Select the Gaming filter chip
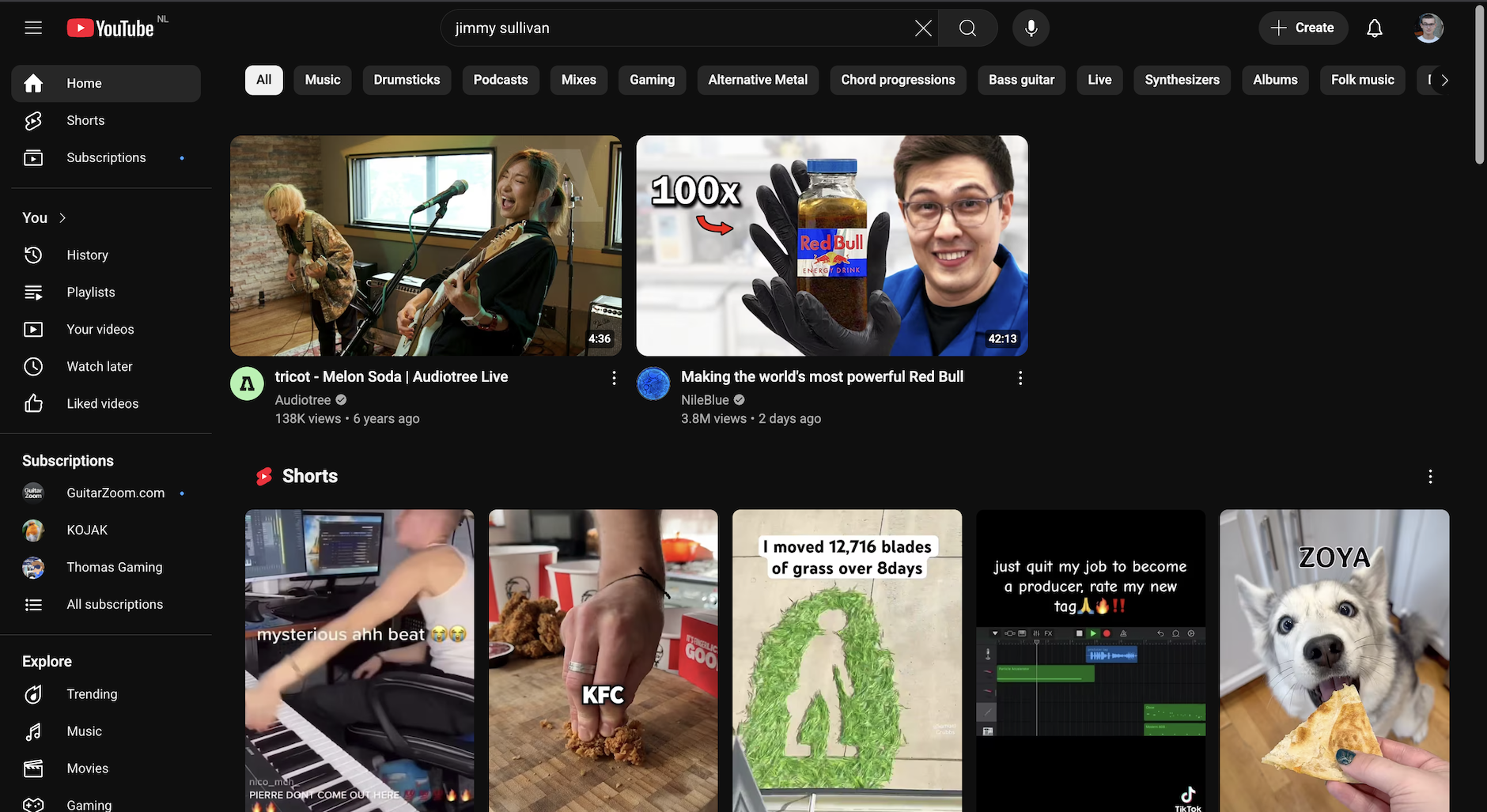 tap(653, 80)
